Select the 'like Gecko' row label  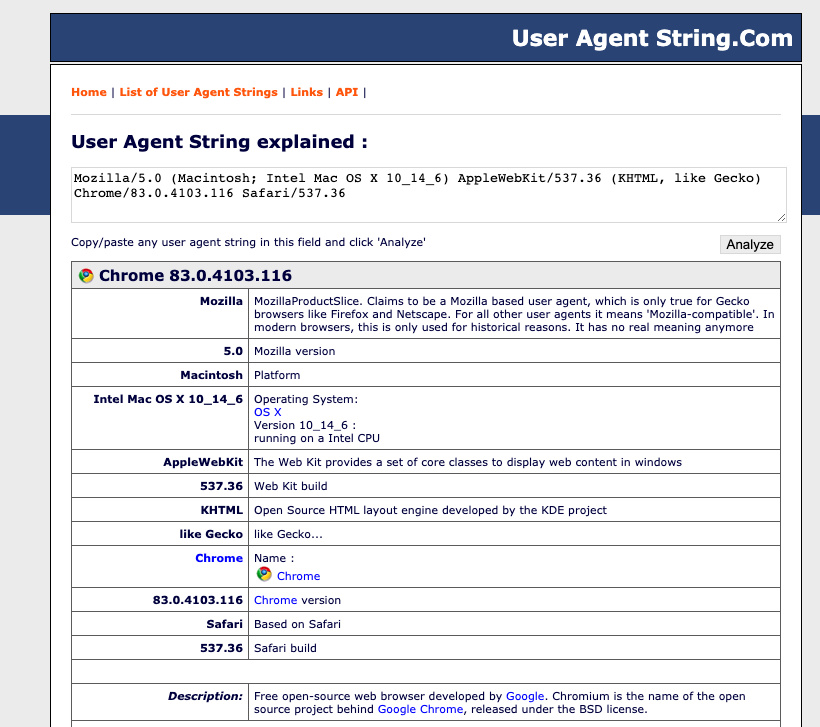coord(211,534)
